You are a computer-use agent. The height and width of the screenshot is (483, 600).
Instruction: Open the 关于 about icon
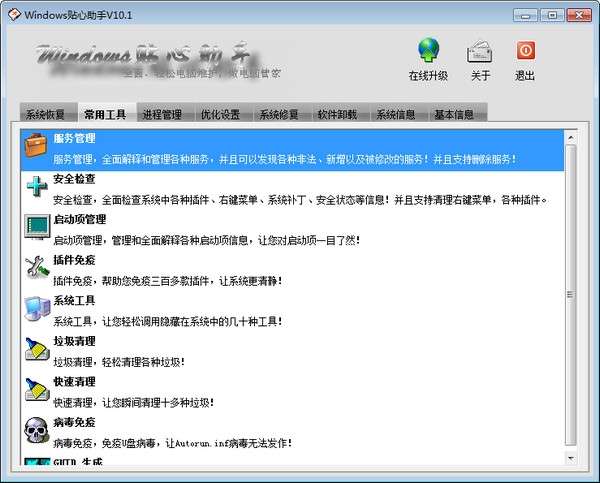[x=479, y=52]
